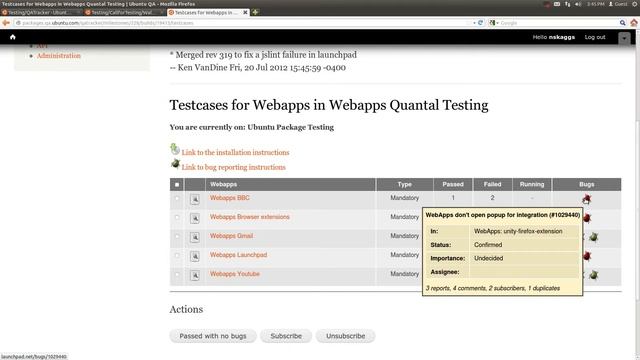The image size is (640, 360).
Task: Sort by the Webapps column header
Action: 223,184
